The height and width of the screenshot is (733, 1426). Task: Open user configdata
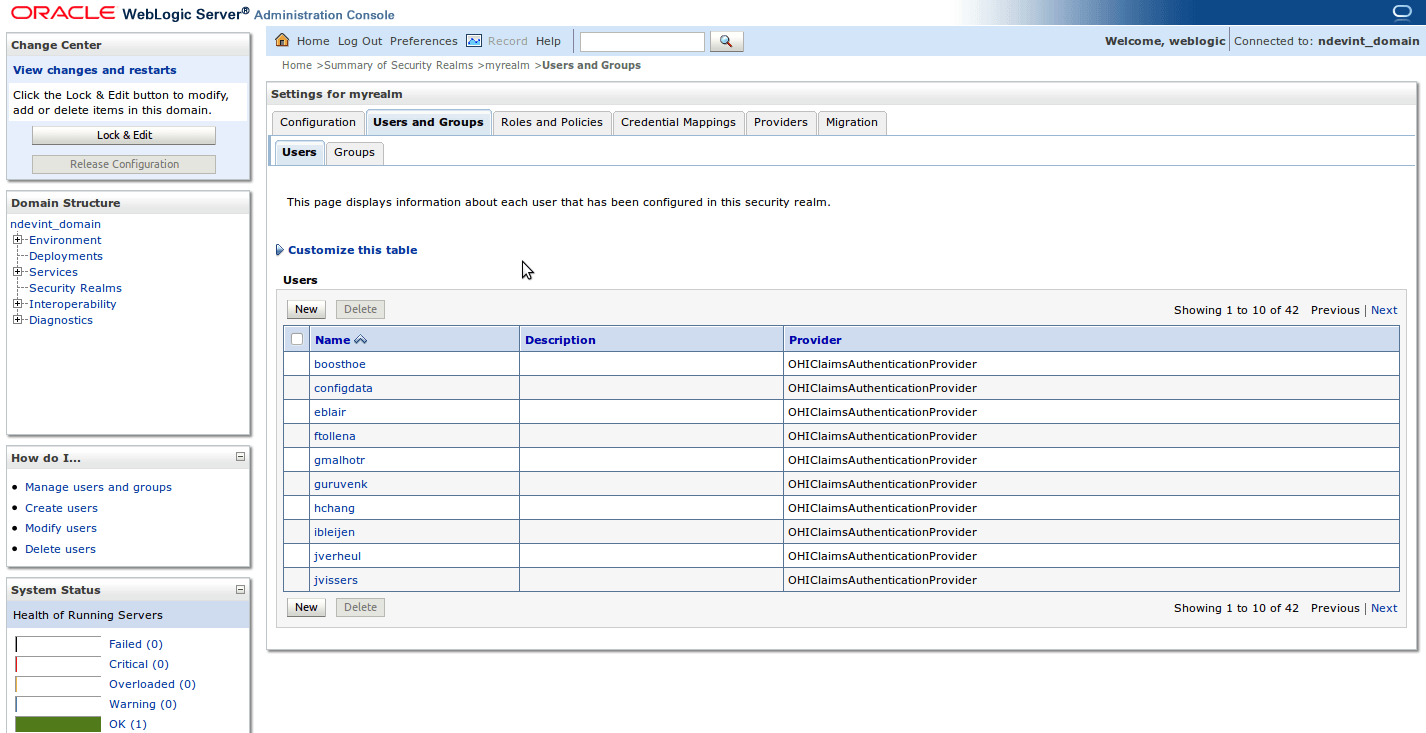click(x=343, y=388)
